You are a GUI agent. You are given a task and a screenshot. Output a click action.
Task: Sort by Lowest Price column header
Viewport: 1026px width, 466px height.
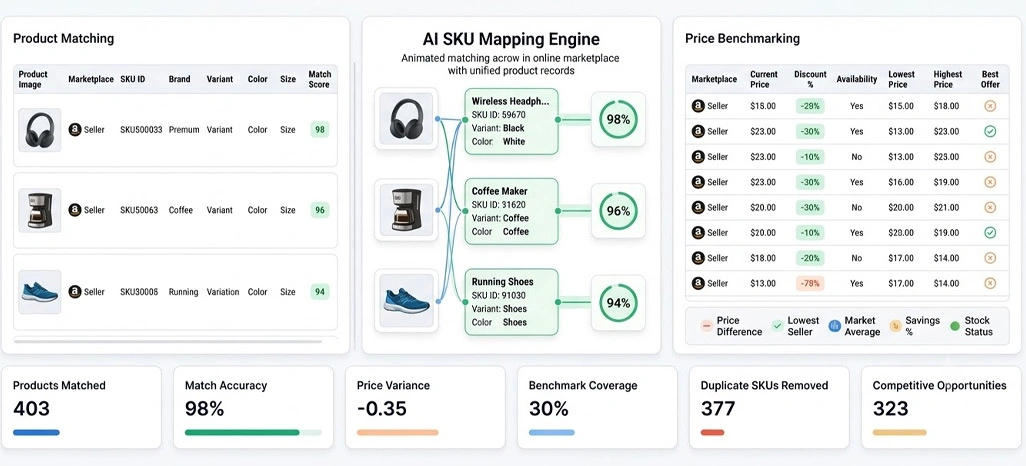point(902,79)
